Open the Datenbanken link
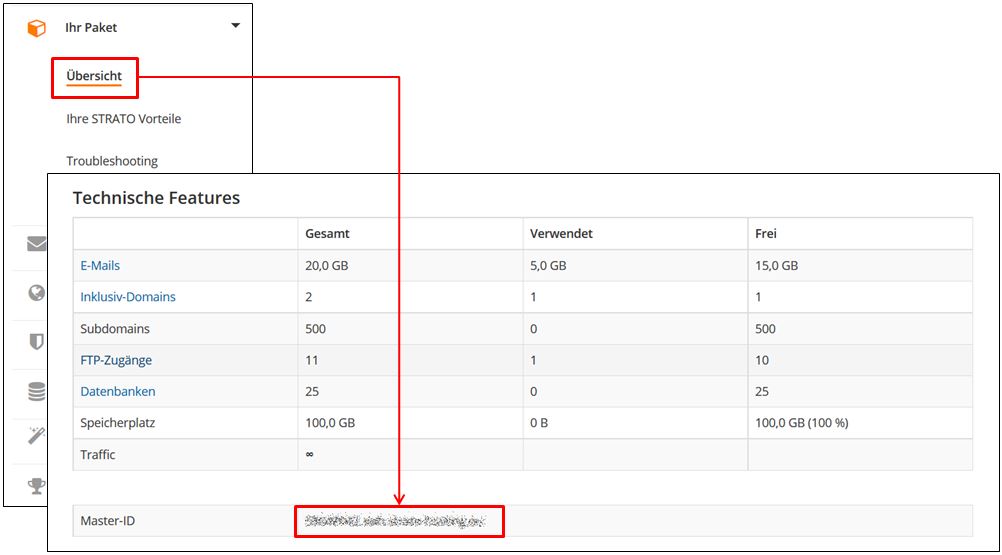Viewport: 1002px width, 555px height. click(118, 392)
